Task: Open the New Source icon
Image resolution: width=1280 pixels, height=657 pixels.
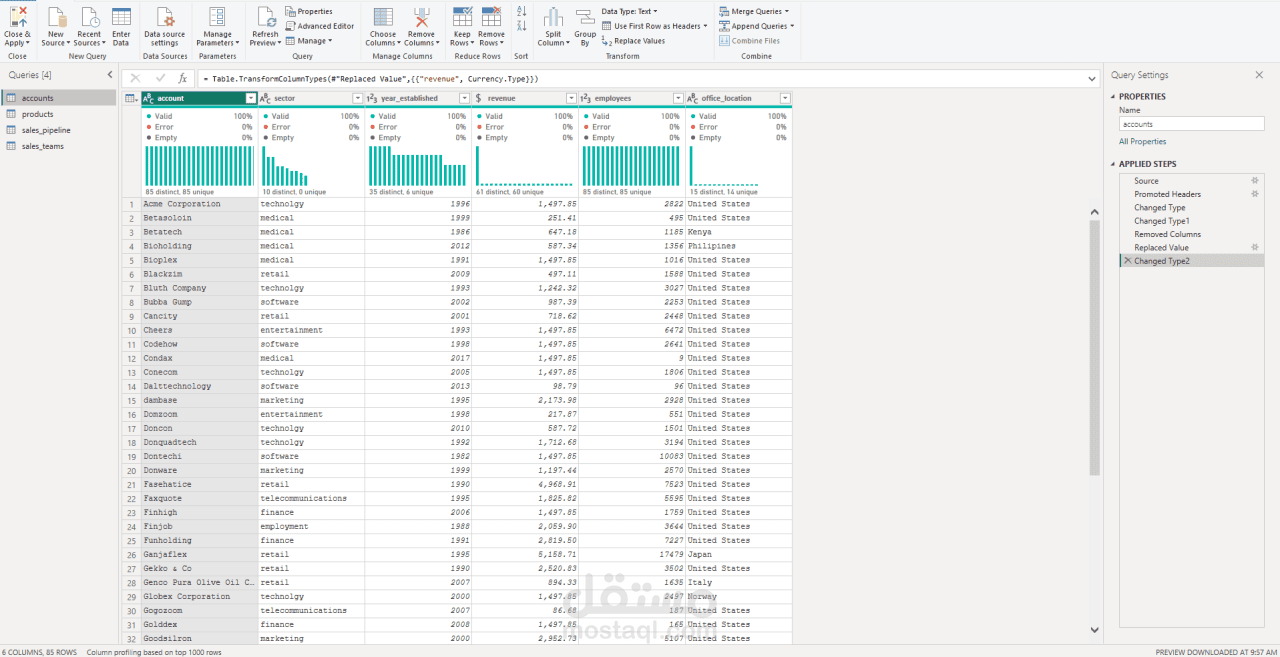Action: tap(56, 17)
